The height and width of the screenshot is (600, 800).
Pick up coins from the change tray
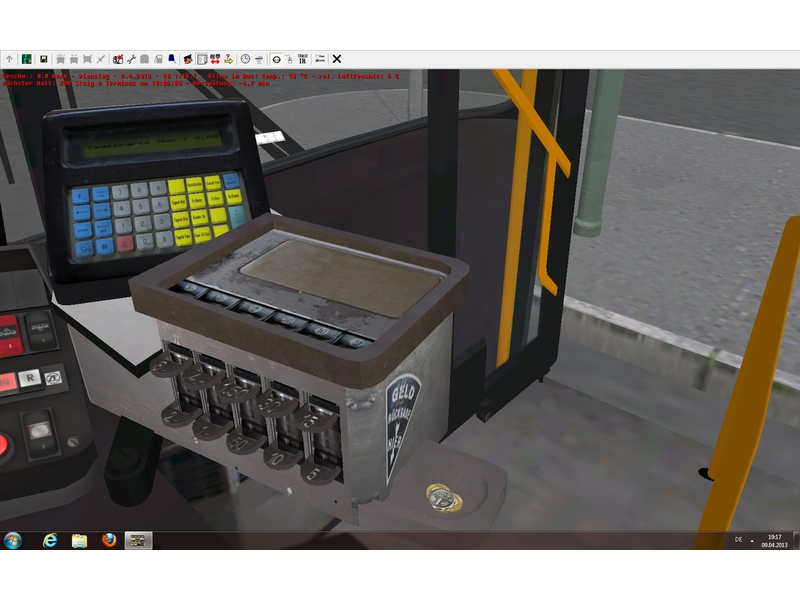[x=443, y=498]
